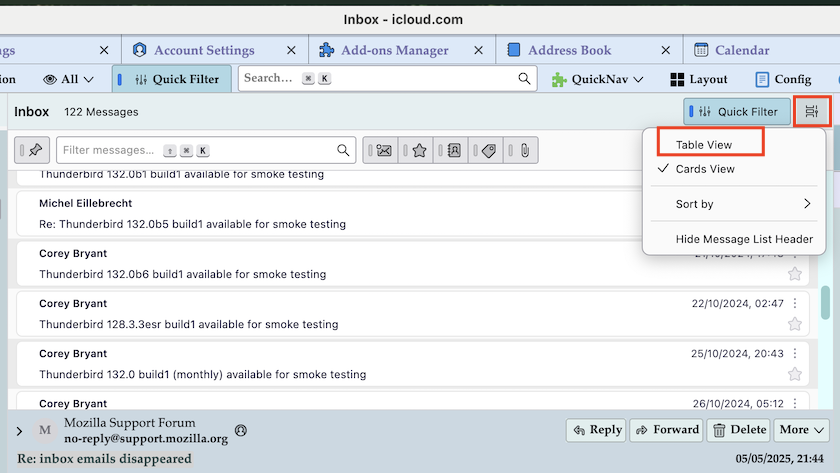Click Mozilla Support Forum sender avatar

click(x=45, y=430)
